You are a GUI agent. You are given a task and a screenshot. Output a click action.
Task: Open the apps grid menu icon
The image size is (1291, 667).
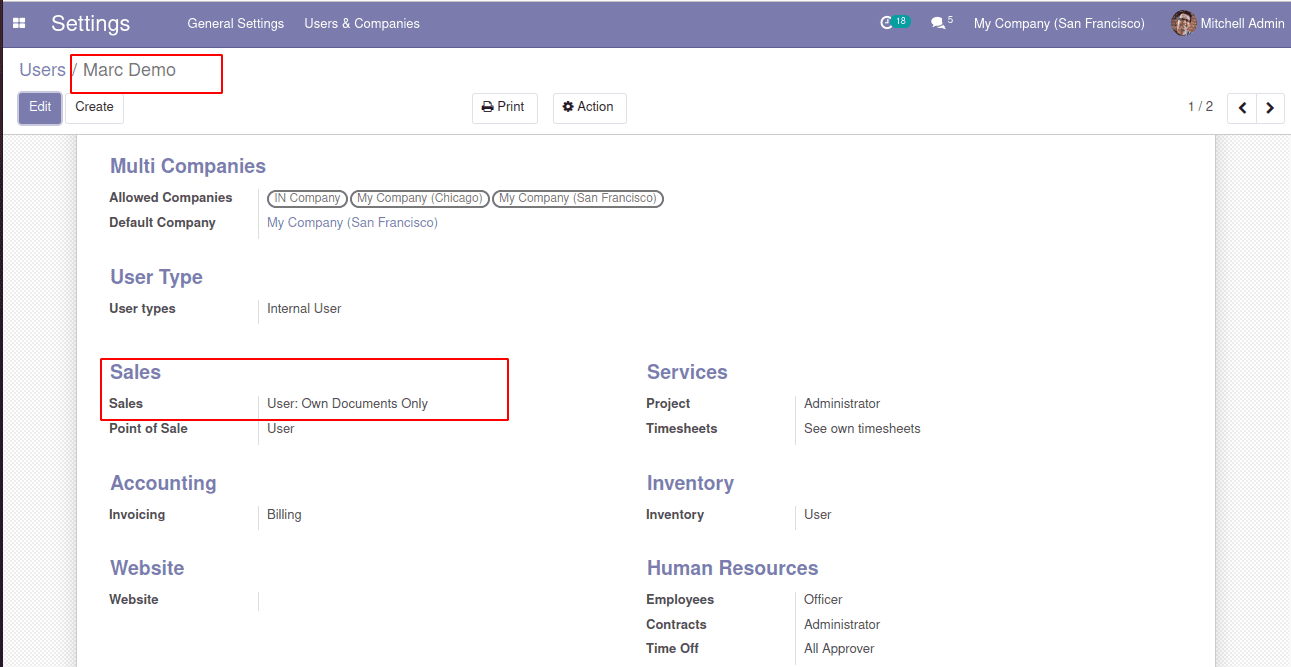[19, 23]
